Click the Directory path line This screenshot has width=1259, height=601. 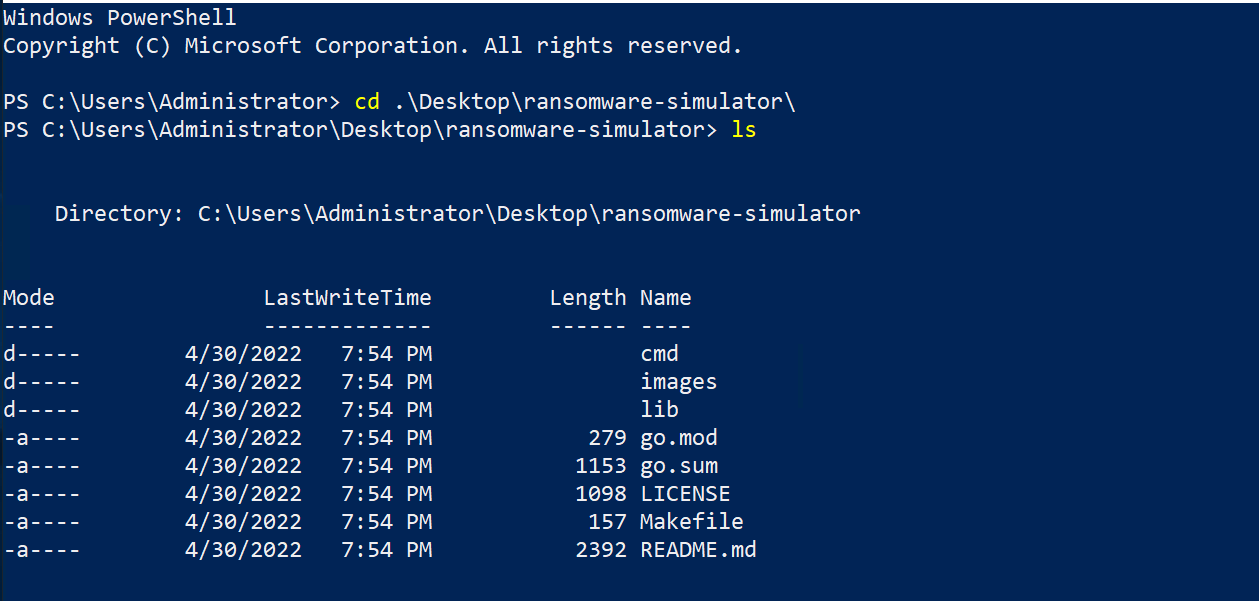458,214
